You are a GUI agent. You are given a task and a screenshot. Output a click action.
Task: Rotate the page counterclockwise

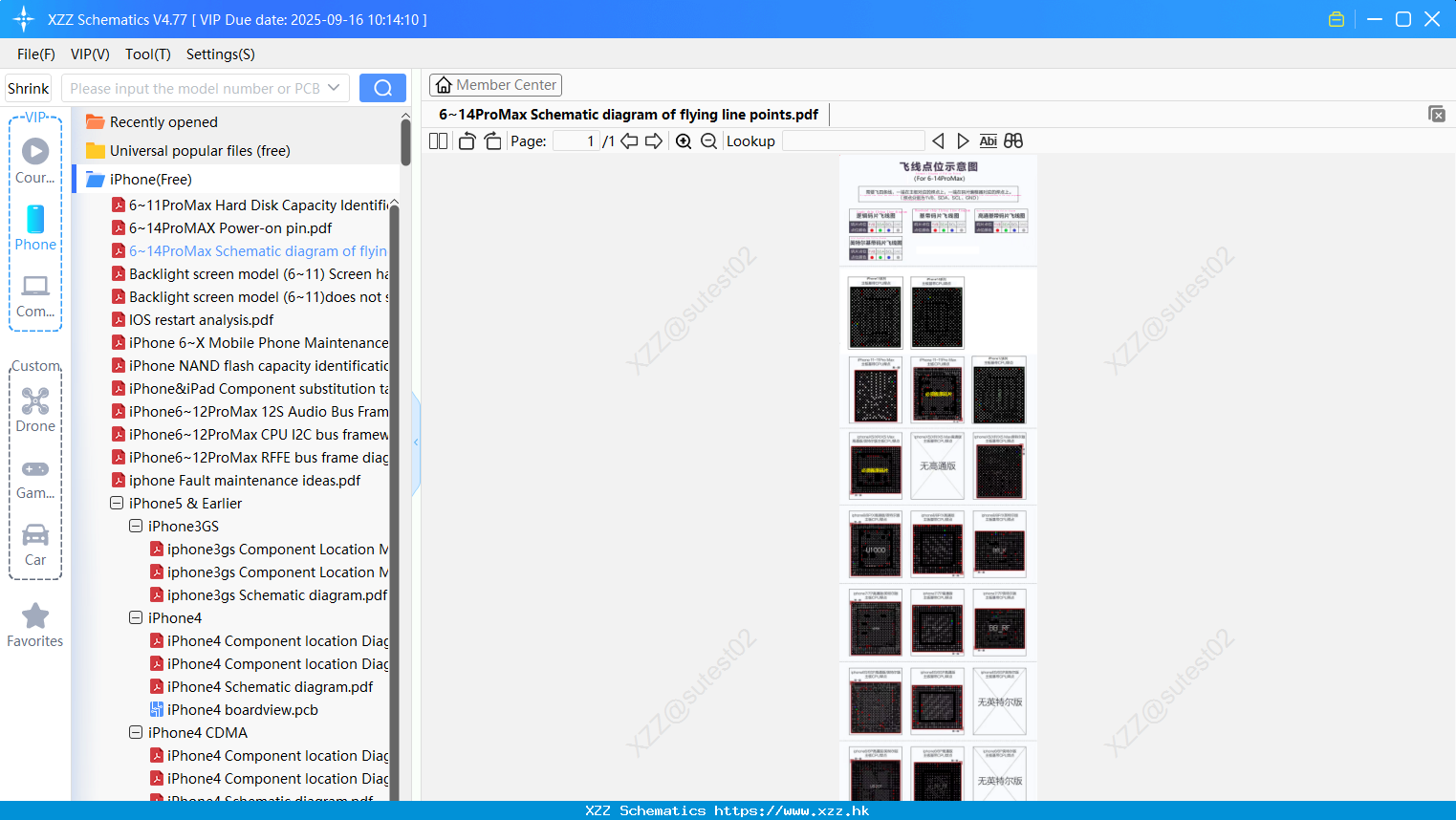(x=467, y=141)
